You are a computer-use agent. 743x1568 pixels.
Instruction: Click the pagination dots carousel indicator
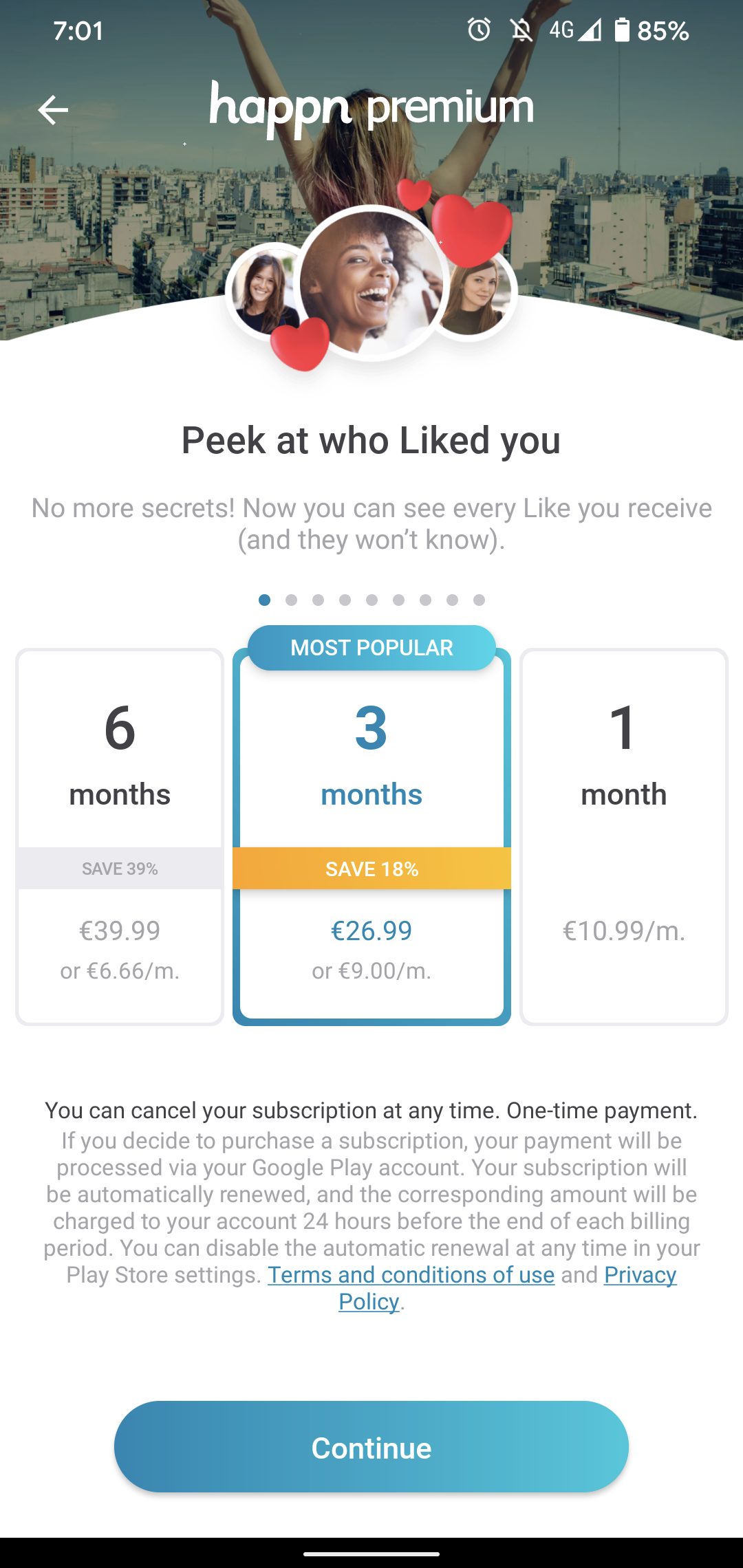click(371, 600)
